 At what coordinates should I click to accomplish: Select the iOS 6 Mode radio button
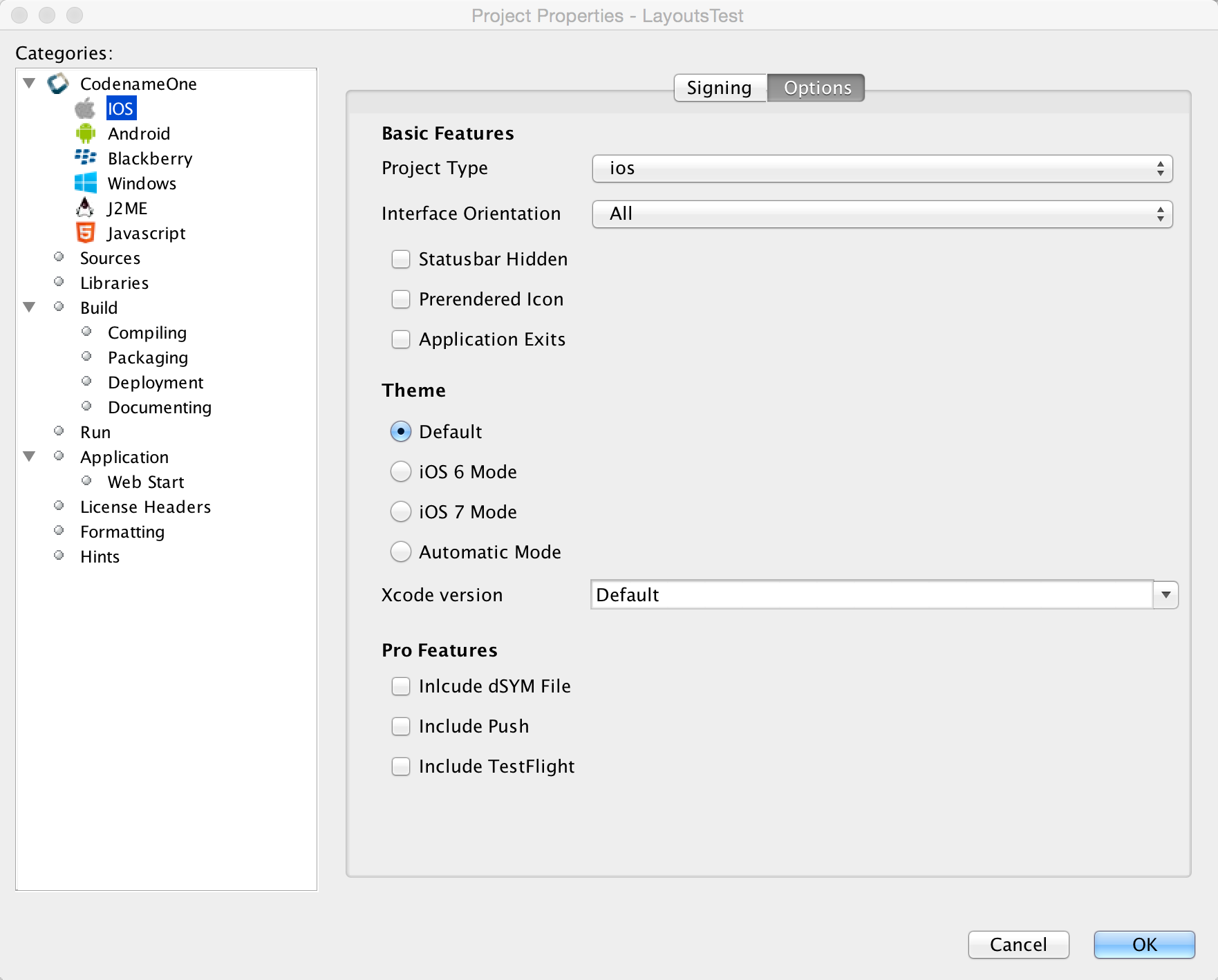point(401,472)
